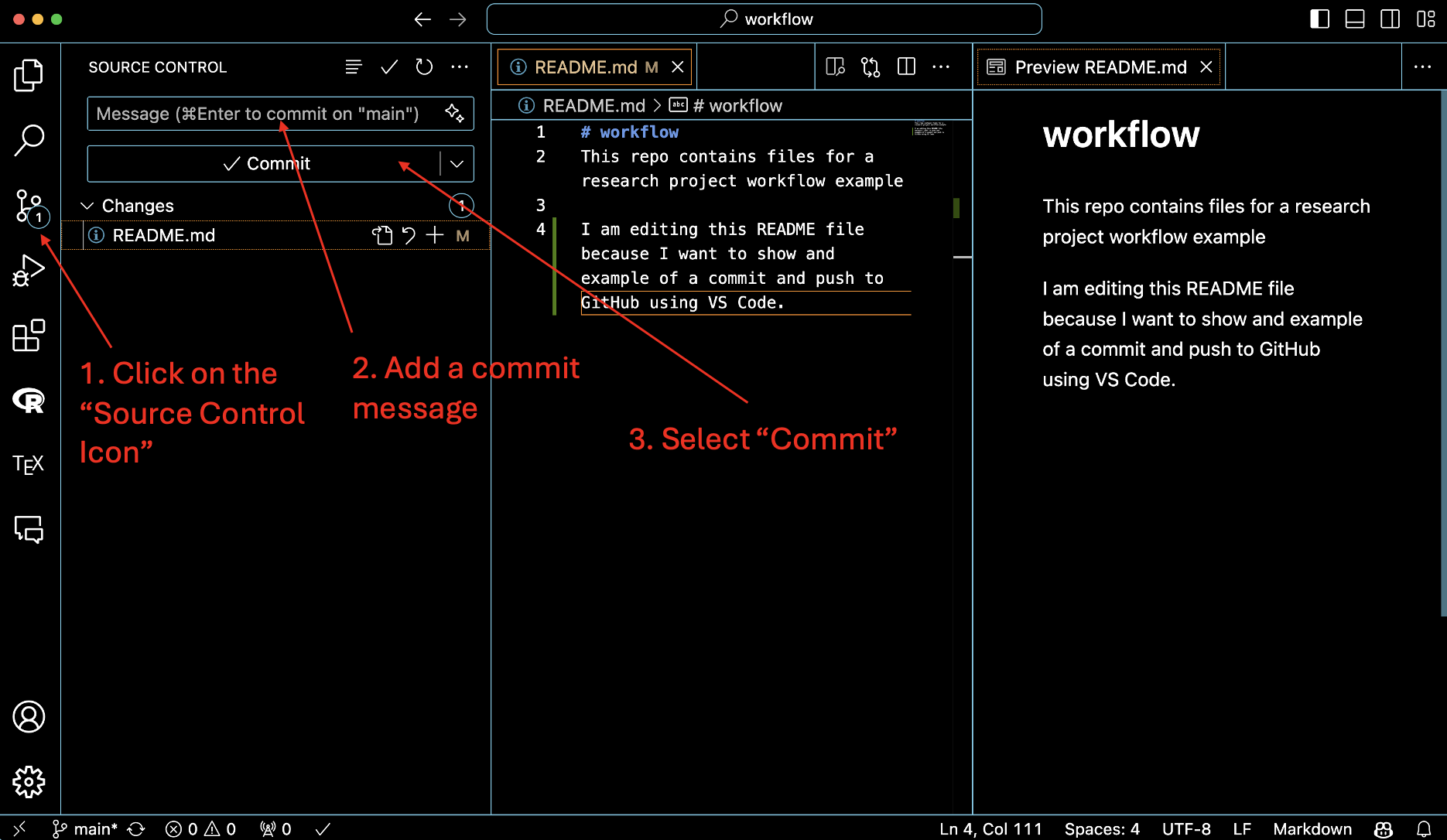Change file encoding UTF-8
The width and height of the screenshot is (1447, 840).
pyautogui.click(x=1186, y=829)
